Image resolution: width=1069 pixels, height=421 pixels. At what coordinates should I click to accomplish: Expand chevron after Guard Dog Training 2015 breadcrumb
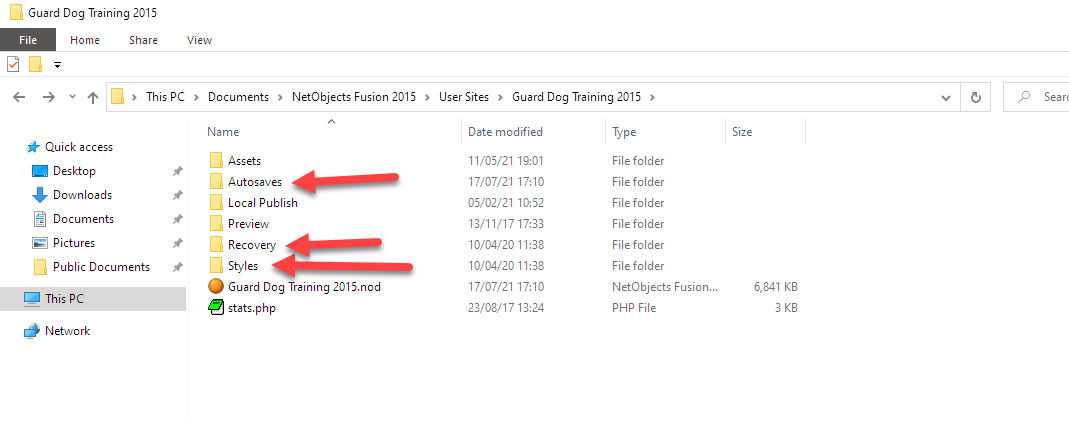pyautogui.click(x=652, y=97)
